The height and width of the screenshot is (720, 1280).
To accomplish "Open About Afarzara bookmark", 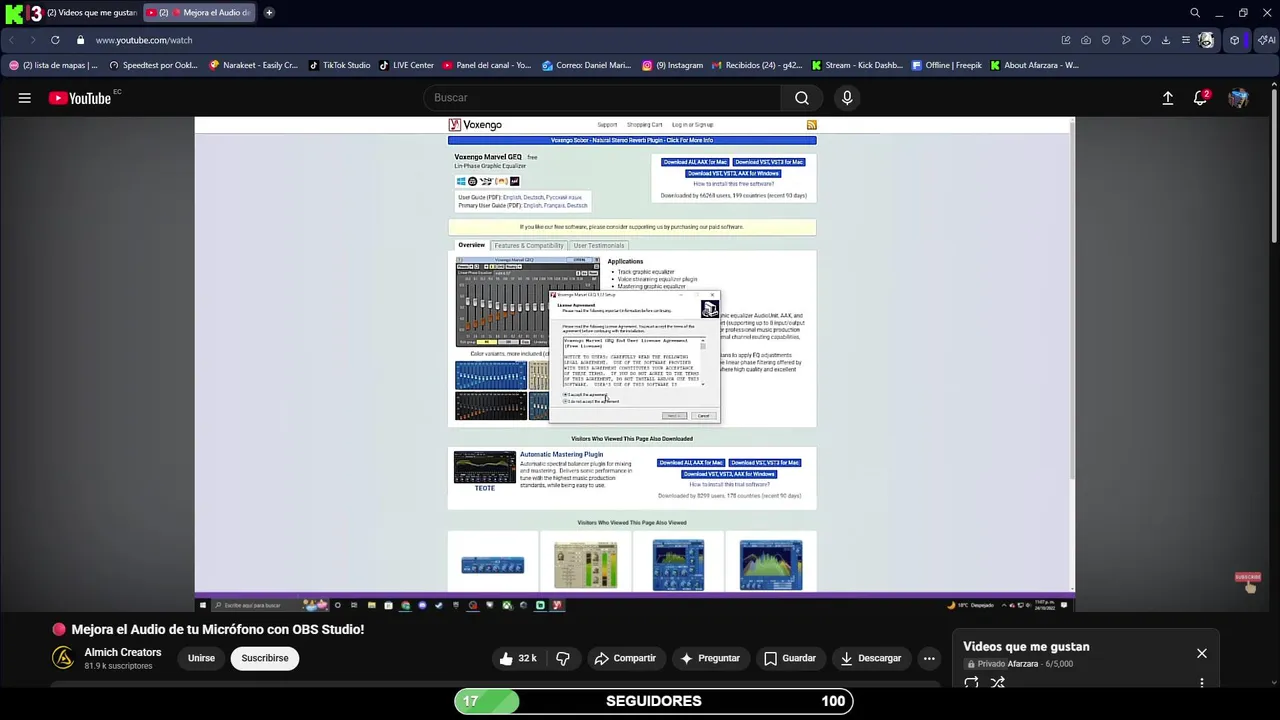I will 1035,65.
